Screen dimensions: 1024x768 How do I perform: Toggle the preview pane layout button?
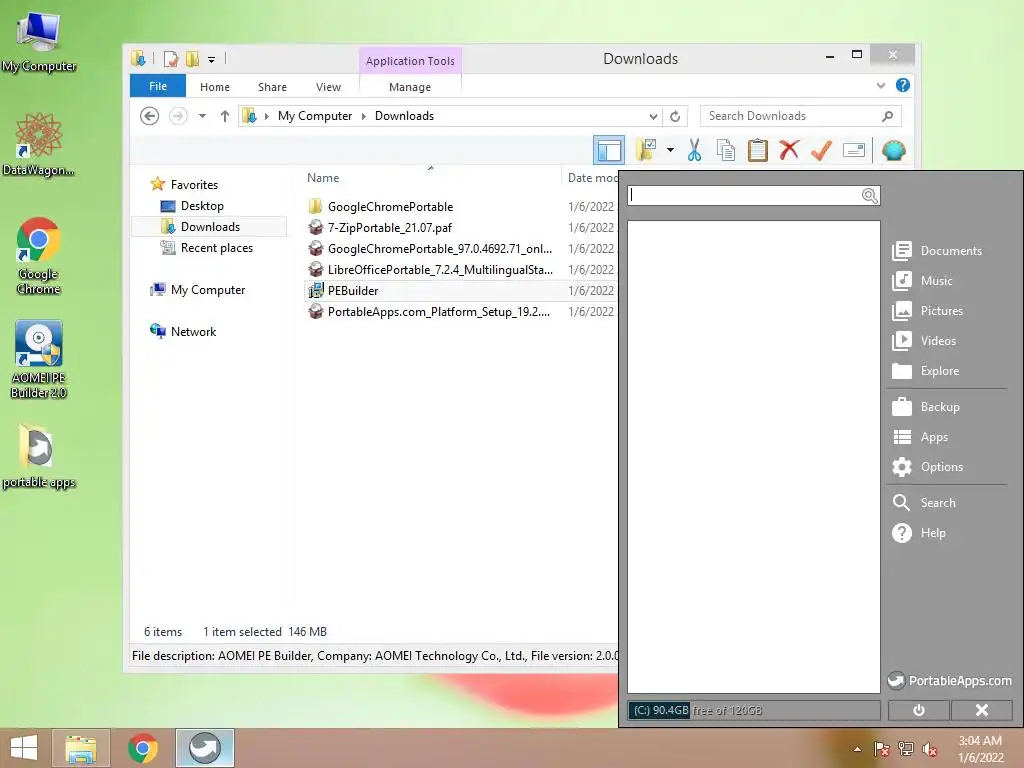(609, 150)
